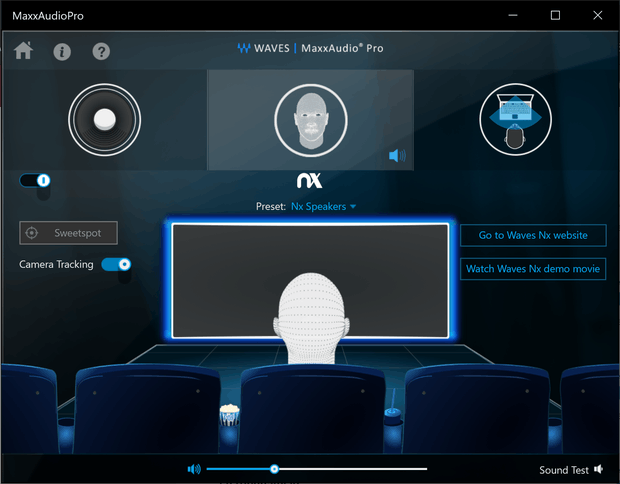Click Watch Waves Nx demo movie
620x484 pixels.
[x=533, y=269]
